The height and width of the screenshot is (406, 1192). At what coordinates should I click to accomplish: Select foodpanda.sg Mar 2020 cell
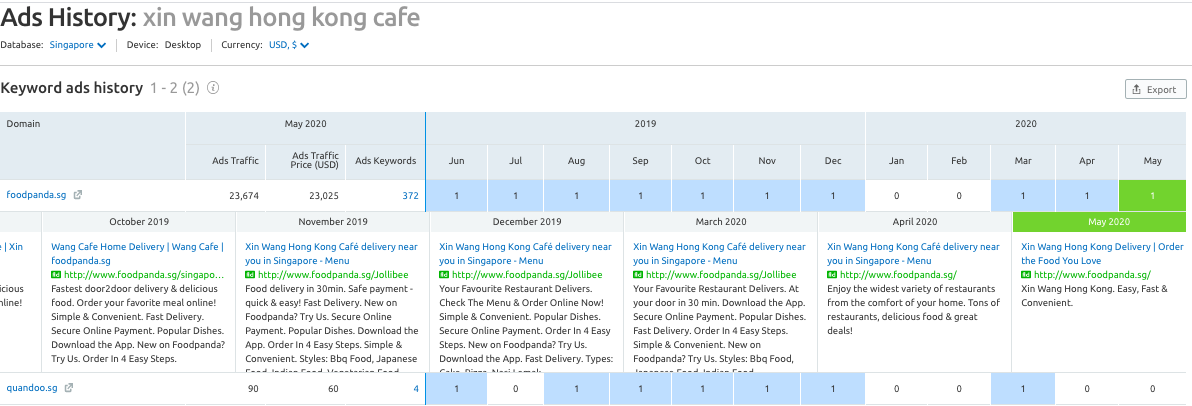pos(1022,196)
